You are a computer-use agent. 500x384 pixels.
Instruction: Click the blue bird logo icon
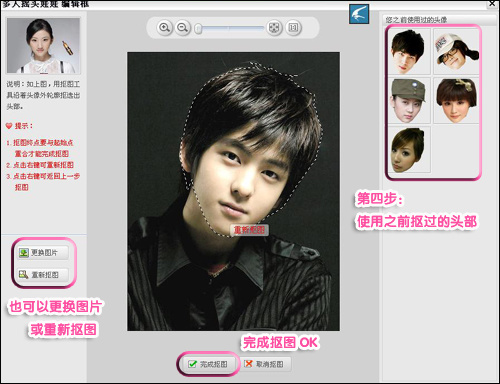click(359, 14)
